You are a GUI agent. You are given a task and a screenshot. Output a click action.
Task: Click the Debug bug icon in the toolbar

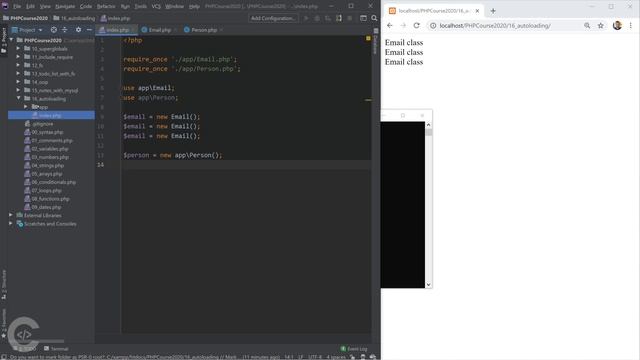(317, 18)
